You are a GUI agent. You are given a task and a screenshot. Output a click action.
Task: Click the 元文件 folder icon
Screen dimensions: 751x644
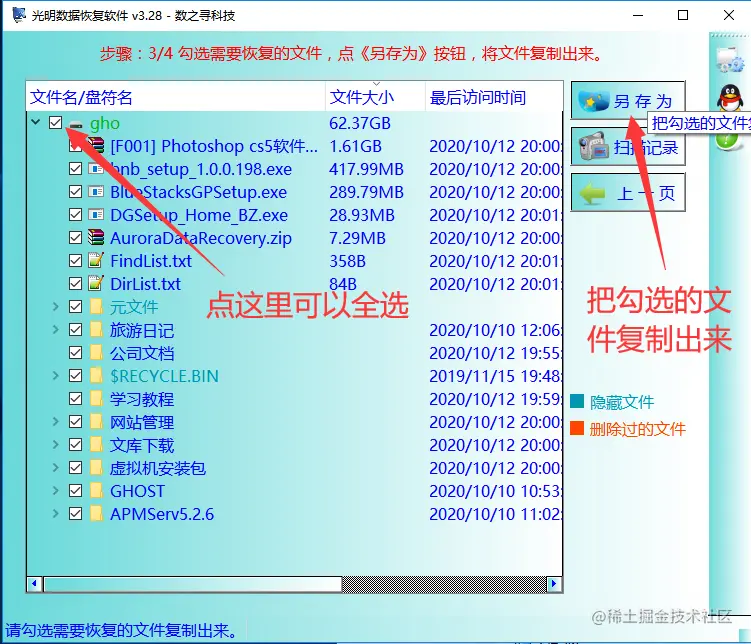(x=96, y=306)
